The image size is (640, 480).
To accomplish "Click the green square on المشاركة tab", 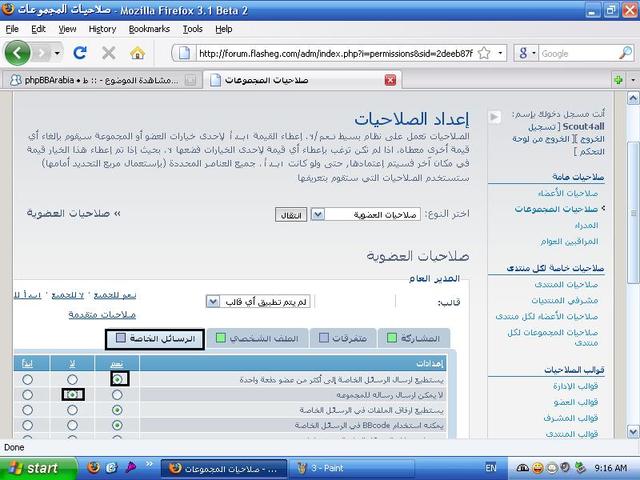I will (x=392, y=338).
